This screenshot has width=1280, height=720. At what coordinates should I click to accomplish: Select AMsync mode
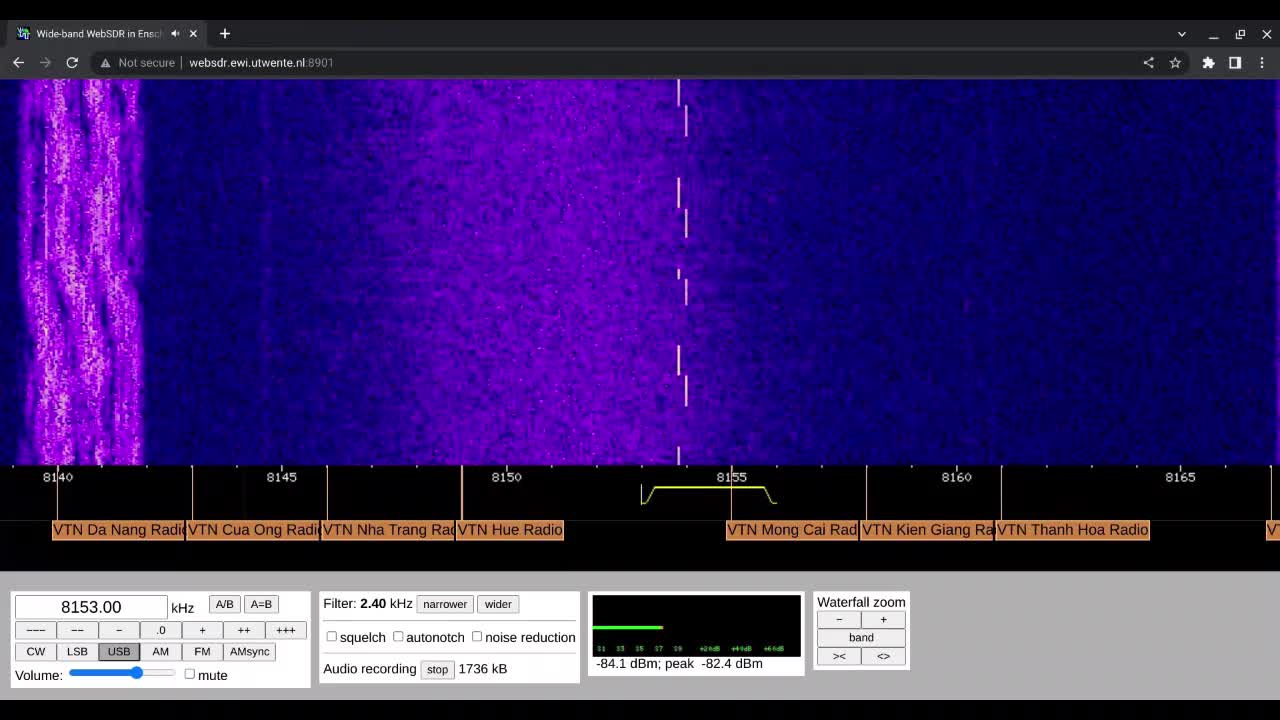pyautogui.click(x=250, y=651)
